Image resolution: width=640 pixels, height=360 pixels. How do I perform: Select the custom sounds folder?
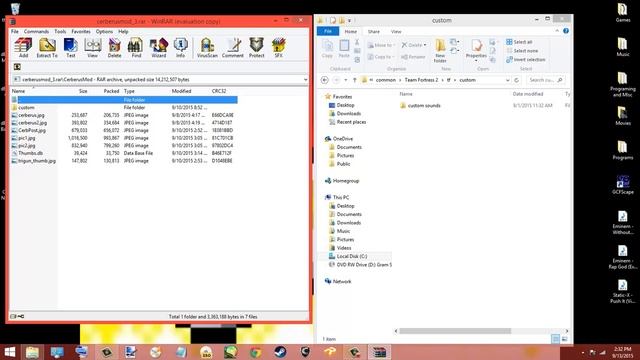point(420,106)
